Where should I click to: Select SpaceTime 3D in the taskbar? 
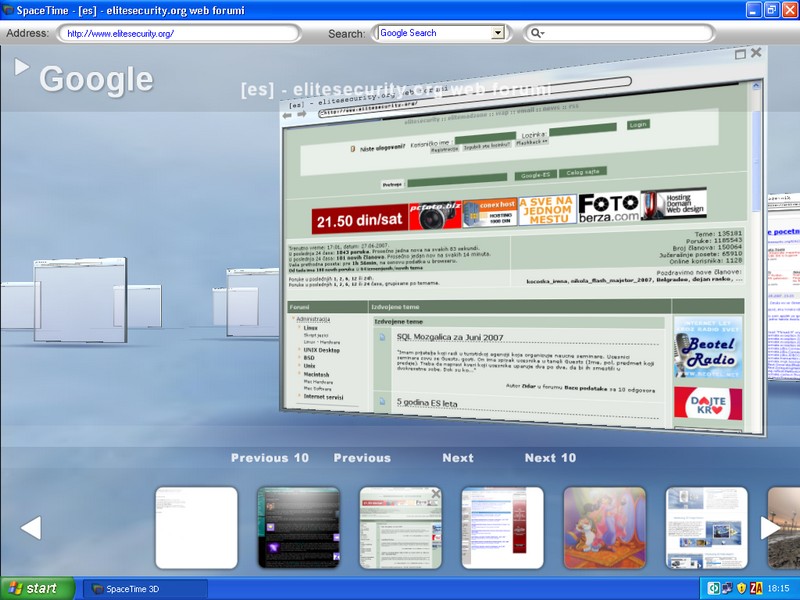pos(145,589)
